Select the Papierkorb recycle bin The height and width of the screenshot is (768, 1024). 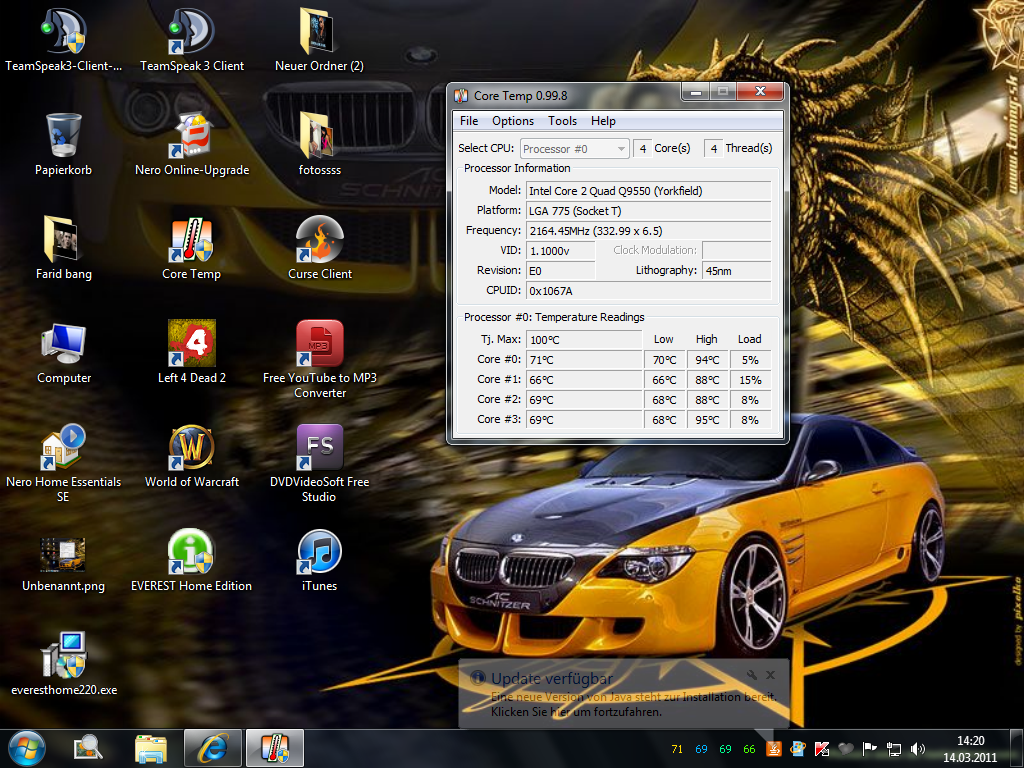(x=63, y=144)
